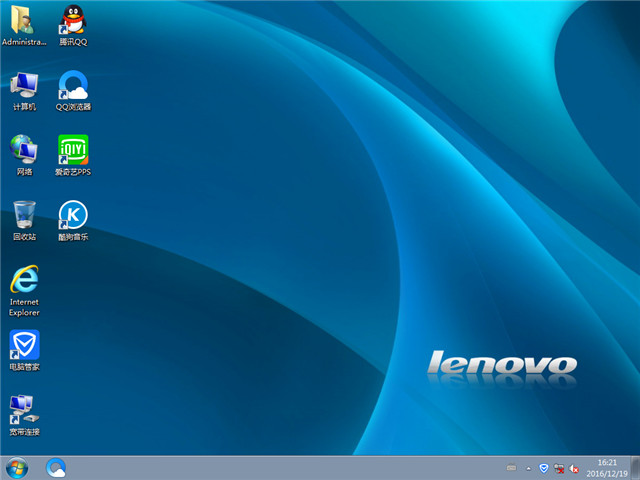This screenshot has width=640, height=480.
Task: Click the PC Manager shield tray icon
Action: 544,468
